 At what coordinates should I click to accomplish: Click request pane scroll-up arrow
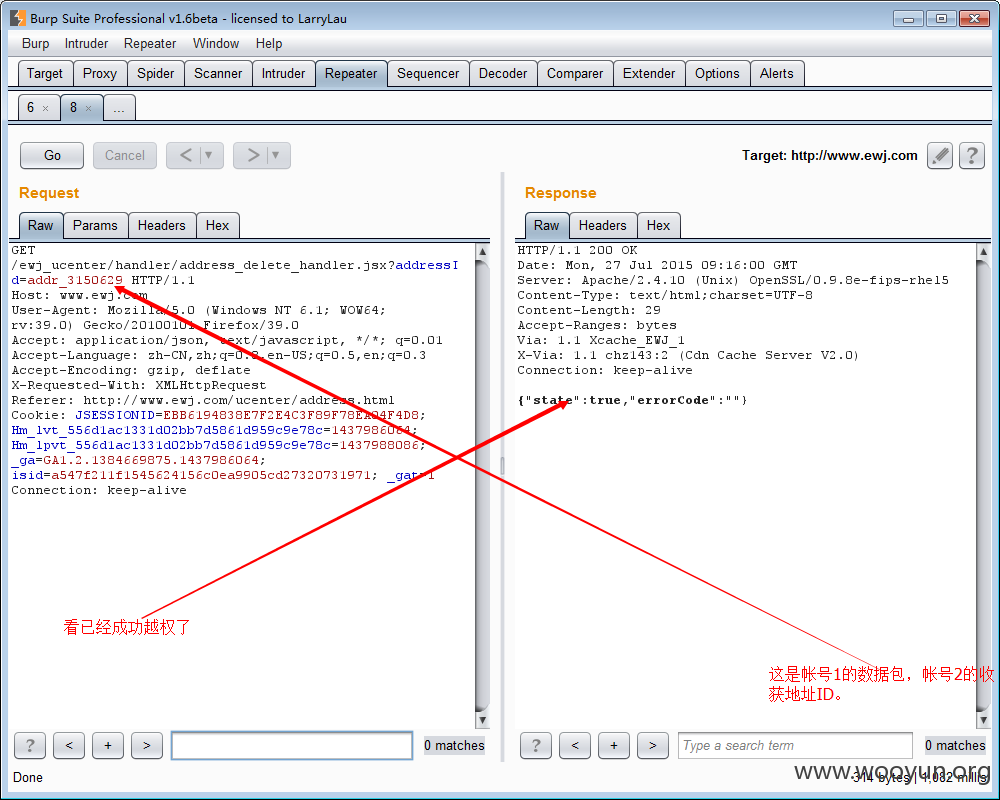pyautogui.click(x=483, y=251)
